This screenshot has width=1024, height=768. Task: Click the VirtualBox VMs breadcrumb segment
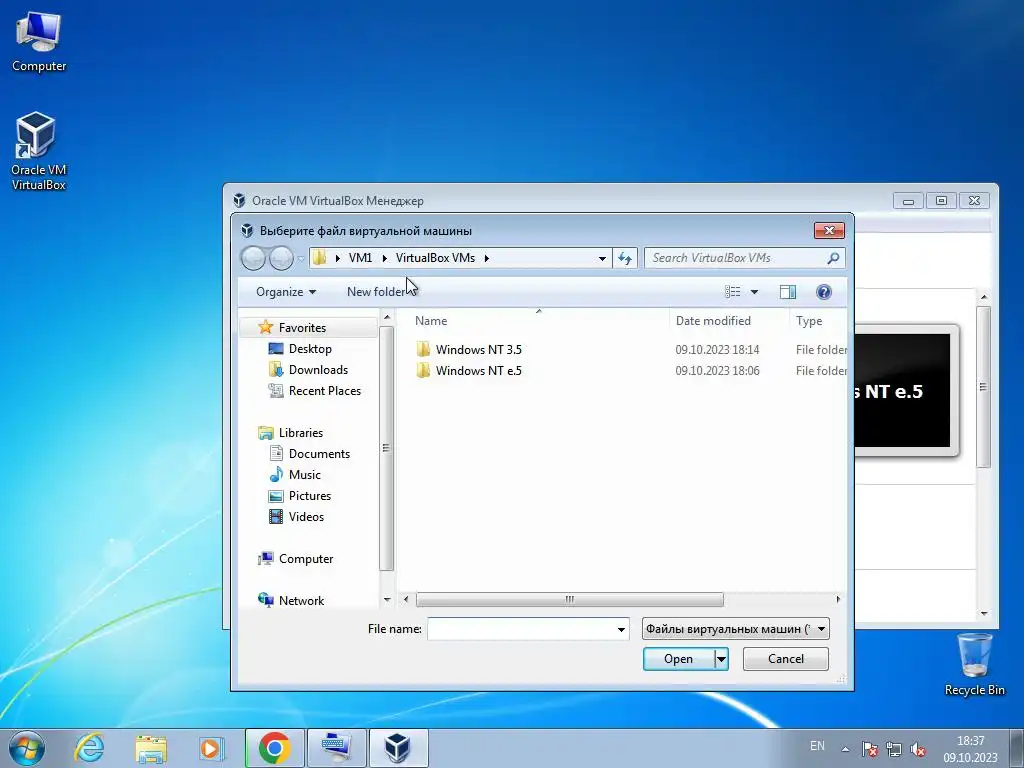pos(436,258)
